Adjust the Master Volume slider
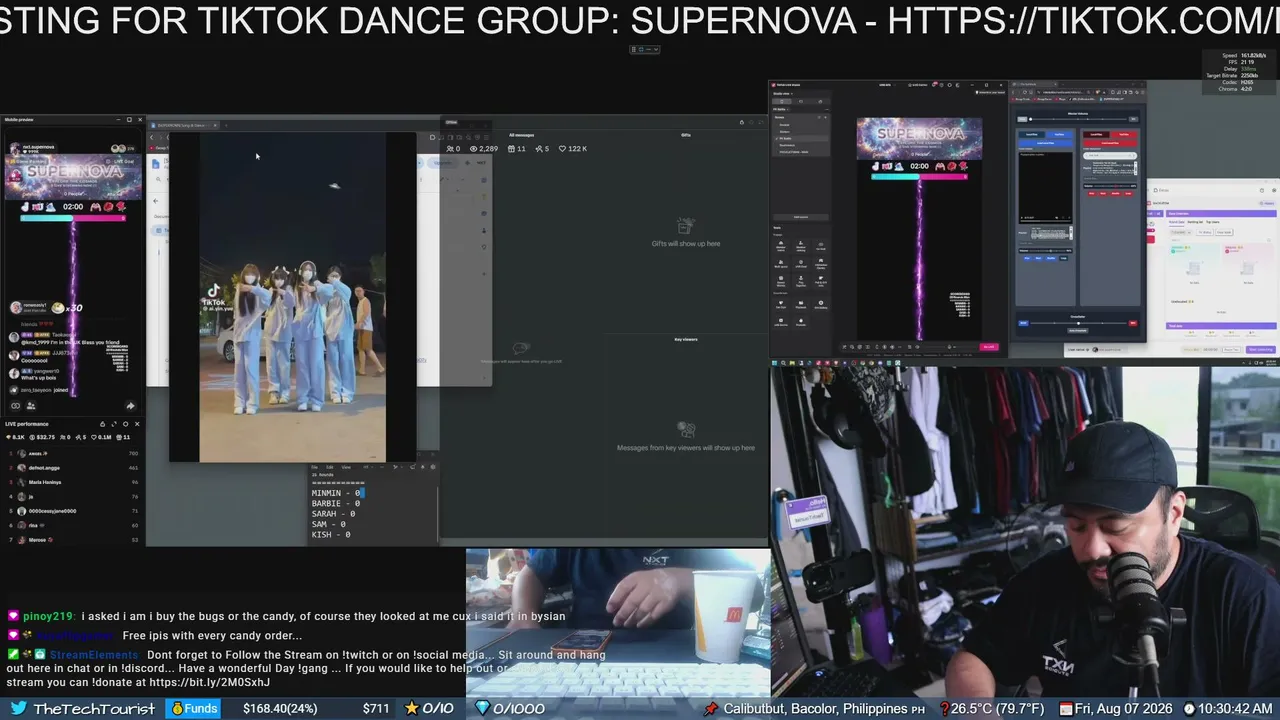1280x720 pixels. (1078, 119)
